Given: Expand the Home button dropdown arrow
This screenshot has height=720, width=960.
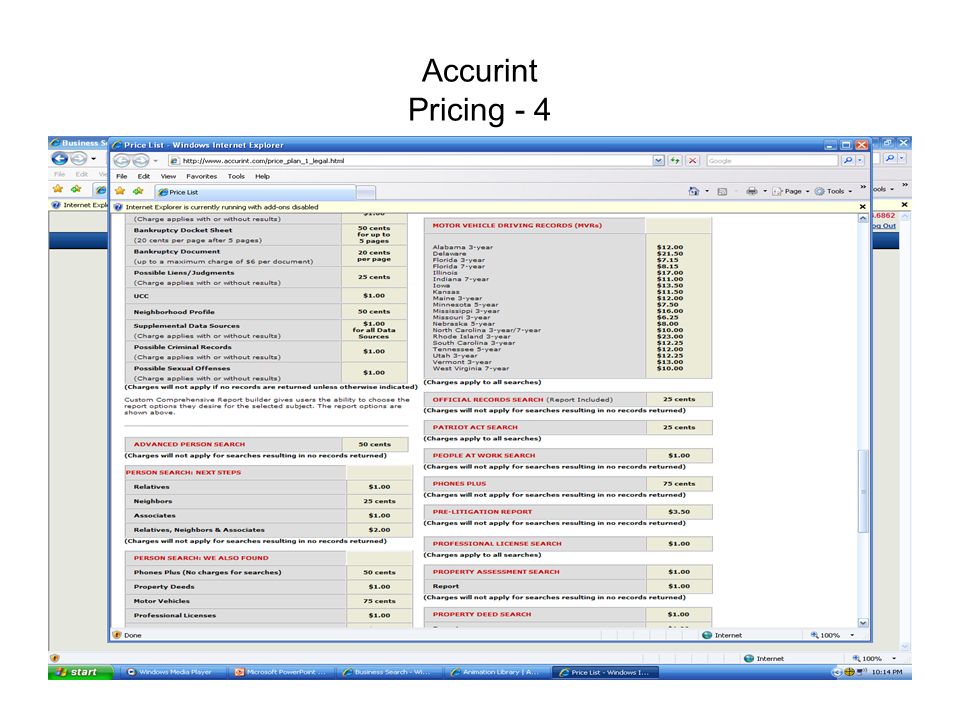Looking at the screenshot, I should click(707, 192).
